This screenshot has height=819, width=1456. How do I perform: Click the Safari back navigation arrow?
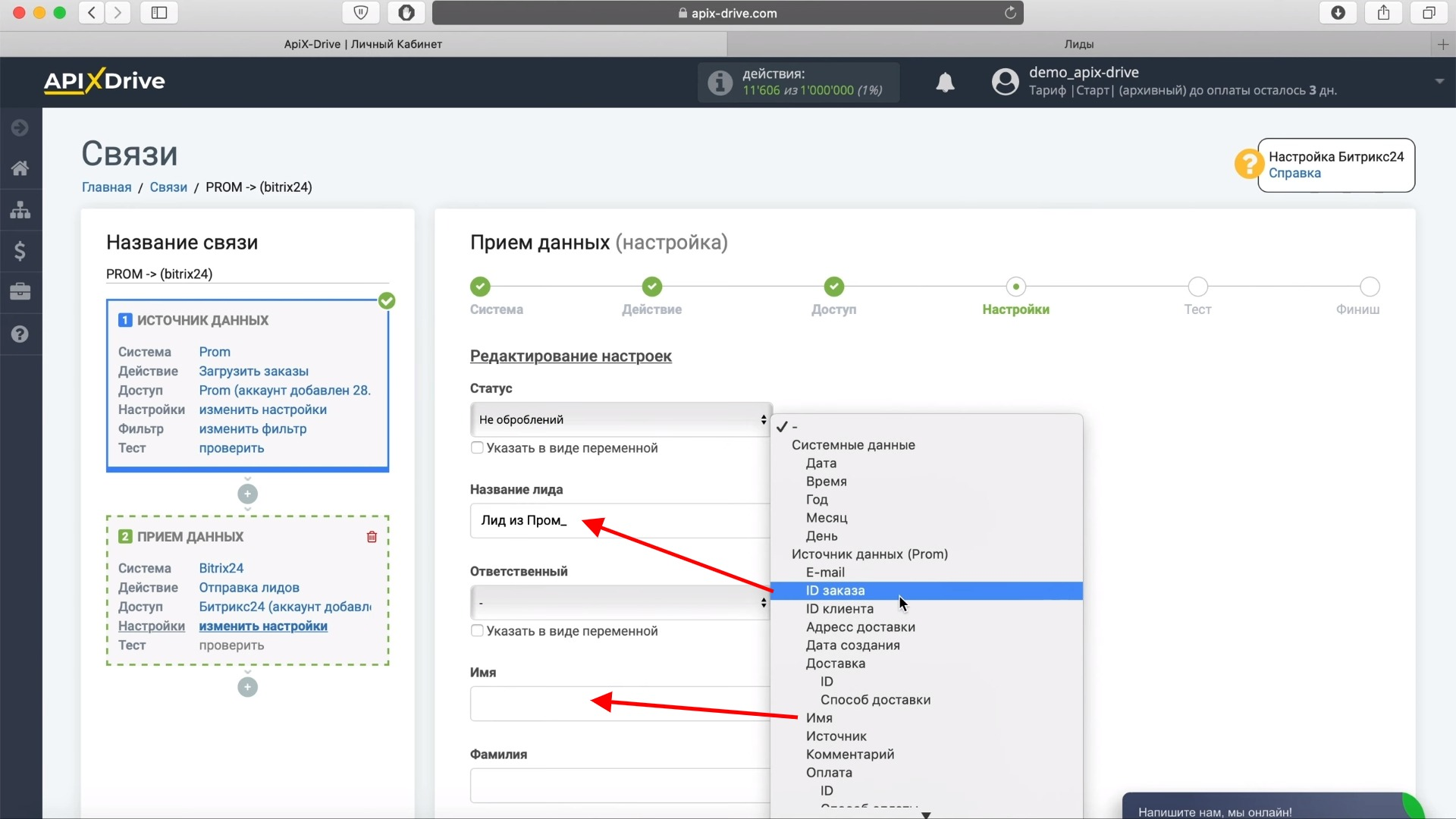(x=92, y=12)
